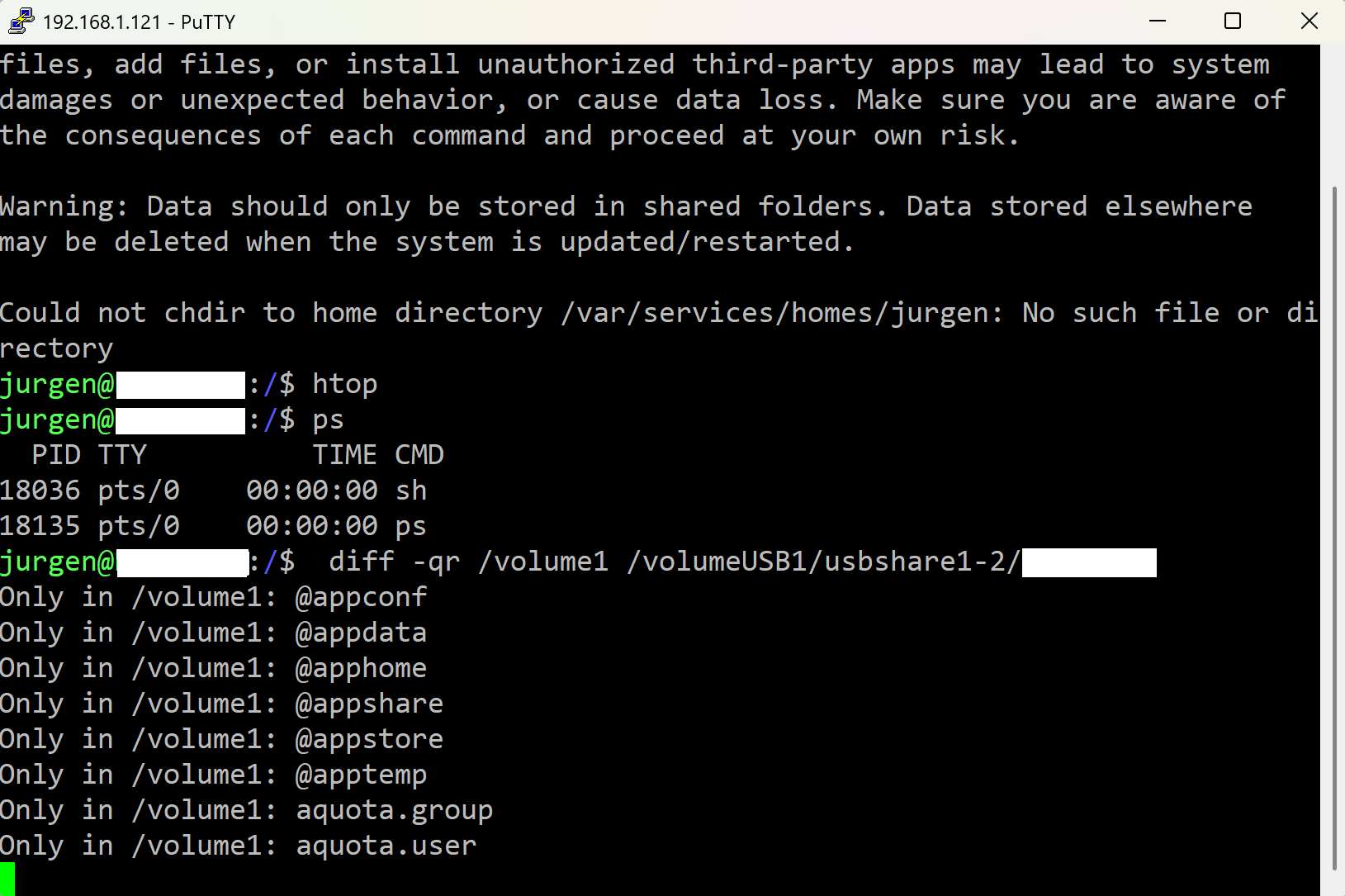Click the title bar text 192.168.1.121 - PuTTY
The image size is (1345, 896).
pos(139,22)
